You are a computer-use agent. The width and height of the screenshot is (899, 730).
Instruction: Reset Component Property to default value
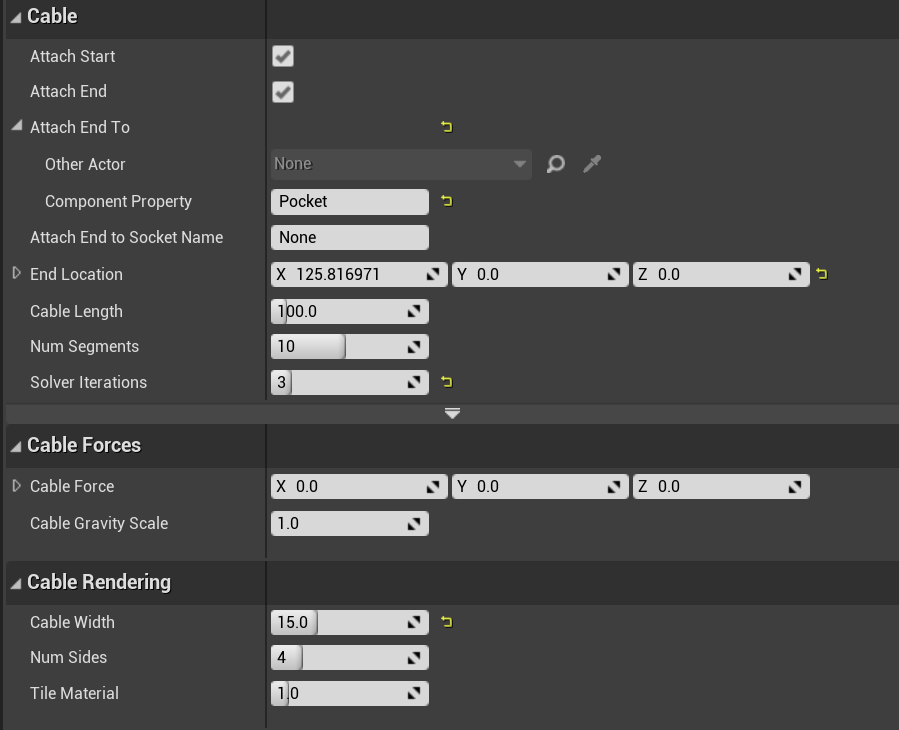447,201
